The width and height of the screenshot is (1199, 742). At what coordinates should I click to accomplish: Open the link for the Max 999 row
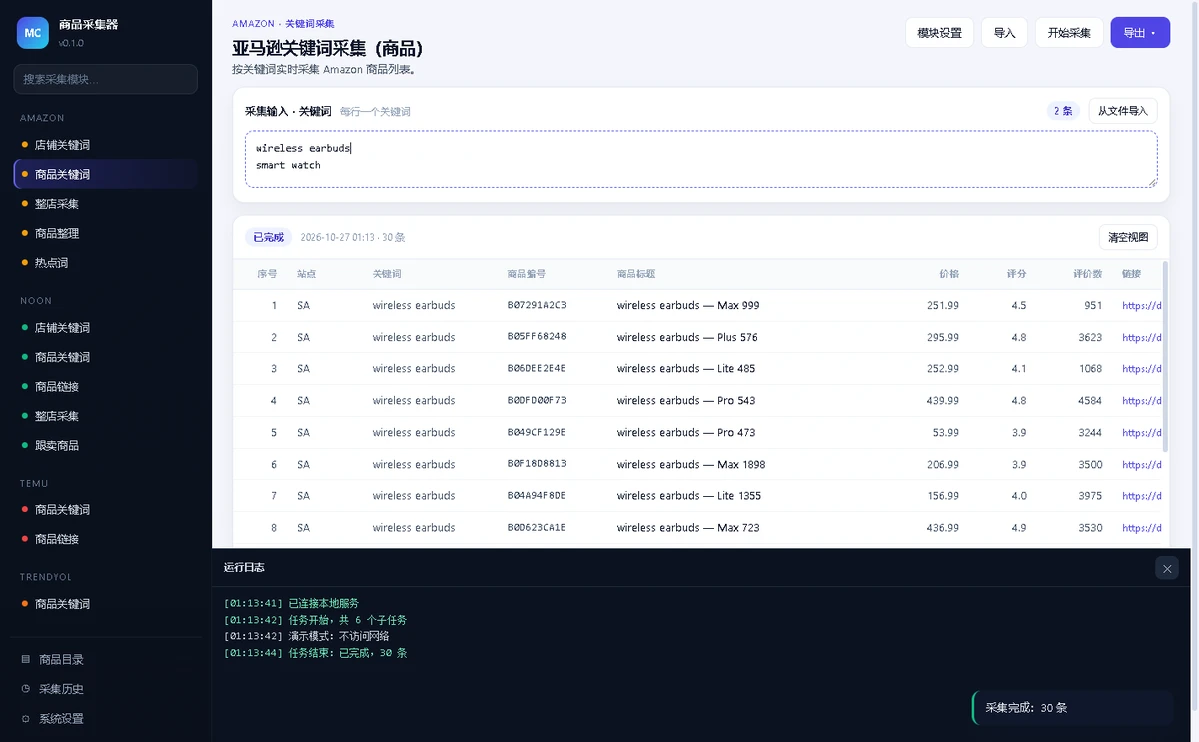point(1142,305)
